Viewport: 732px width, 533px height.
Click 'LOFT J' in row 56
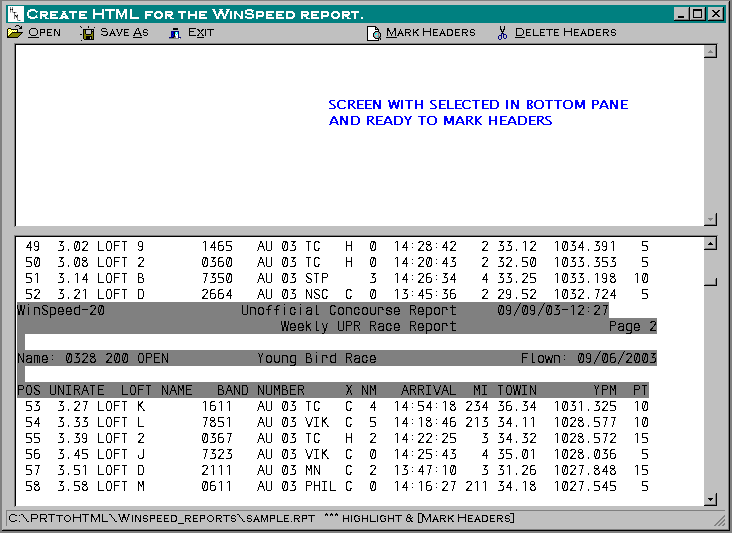tap(121, 454)
